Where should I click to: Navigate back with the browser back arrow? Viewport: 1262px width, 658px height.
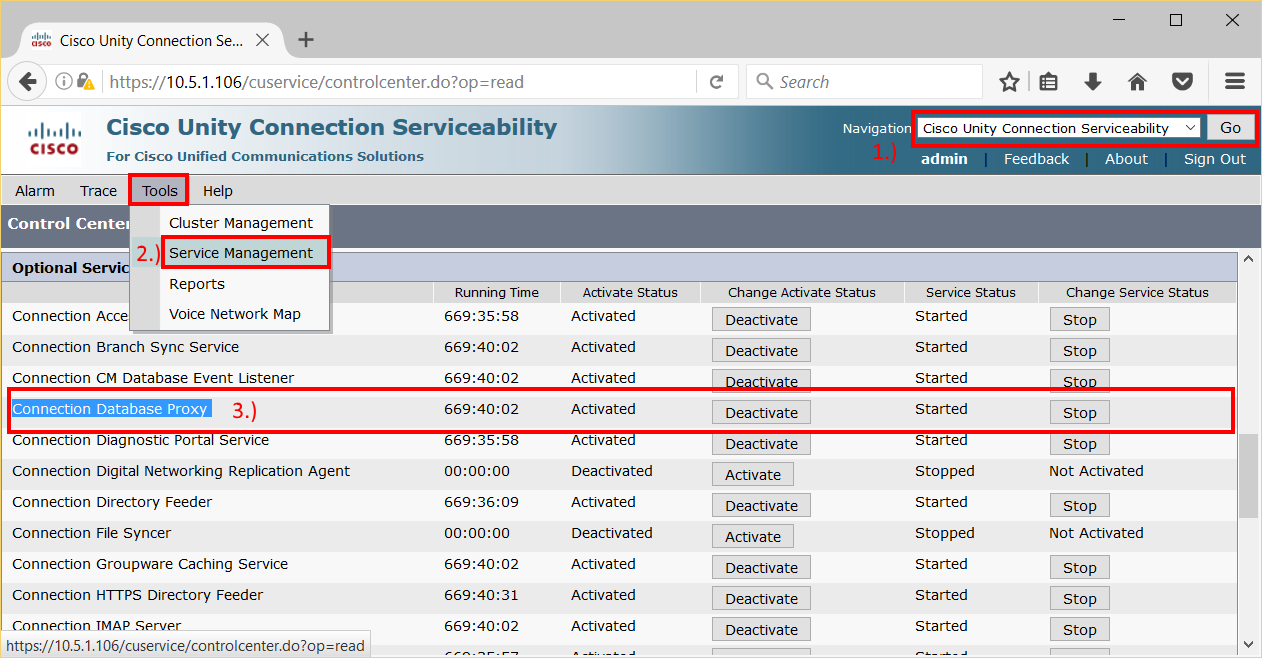tap(27, 81)
